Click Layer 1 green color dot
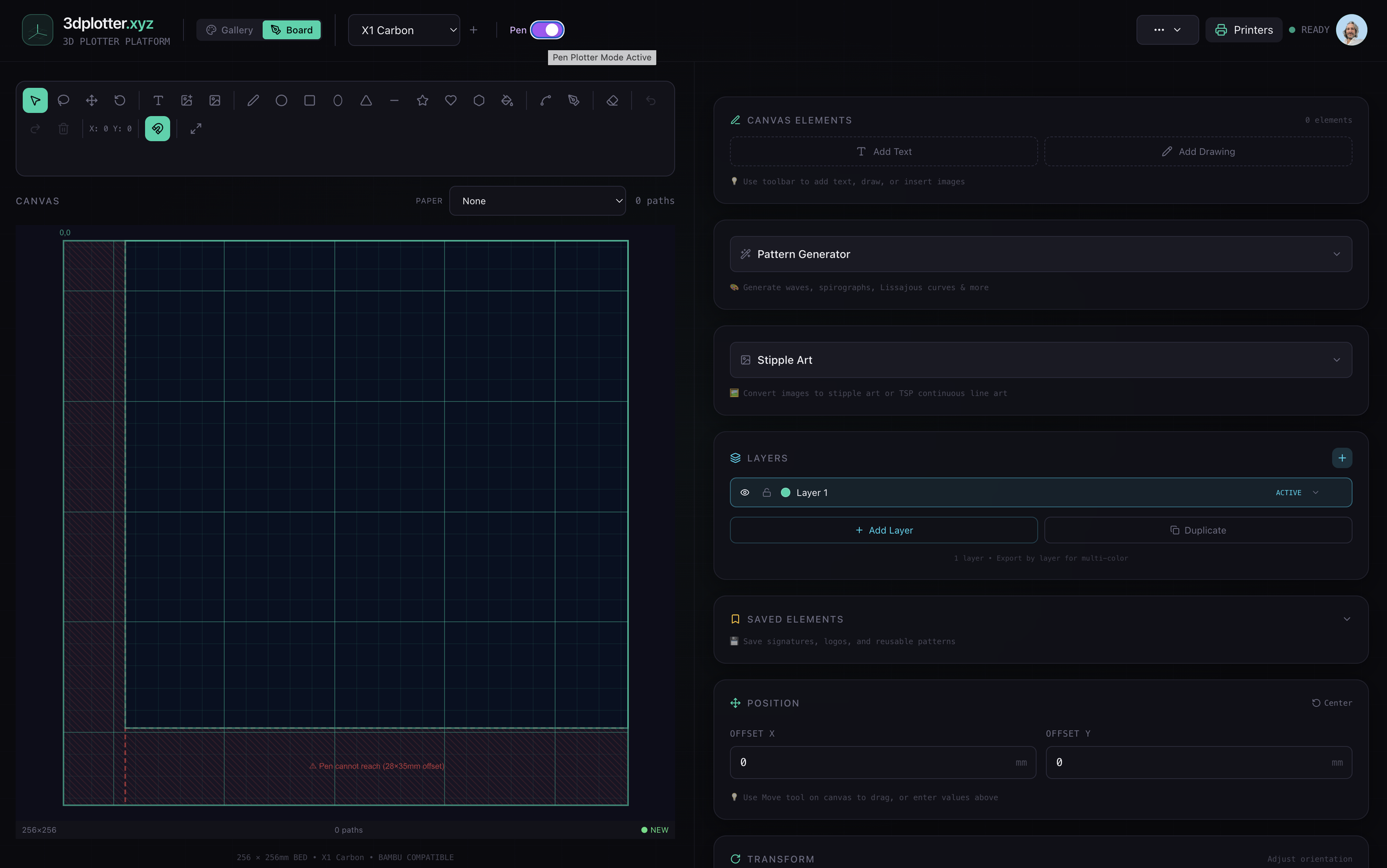 785,492
